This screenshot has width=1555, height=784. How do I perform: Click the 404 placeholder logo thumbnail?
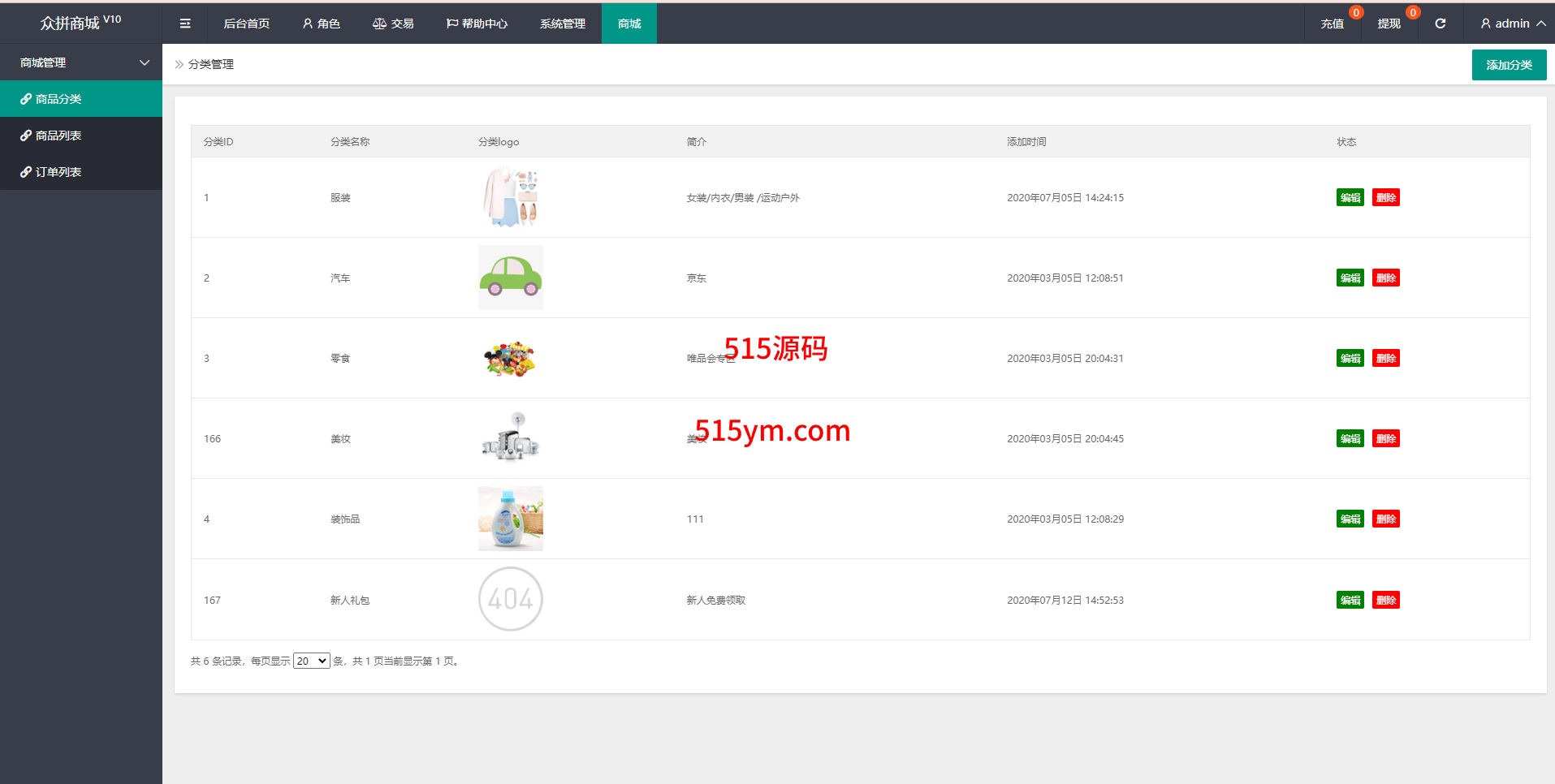(x=511, y=599)
